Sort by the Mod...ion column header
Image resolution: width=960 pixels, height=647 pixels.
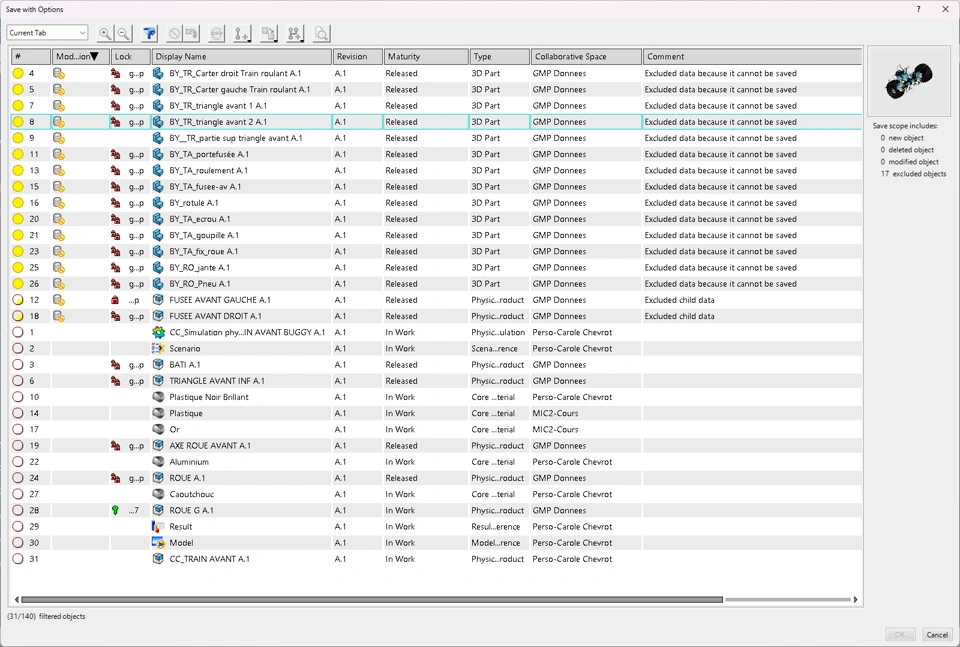81,56
